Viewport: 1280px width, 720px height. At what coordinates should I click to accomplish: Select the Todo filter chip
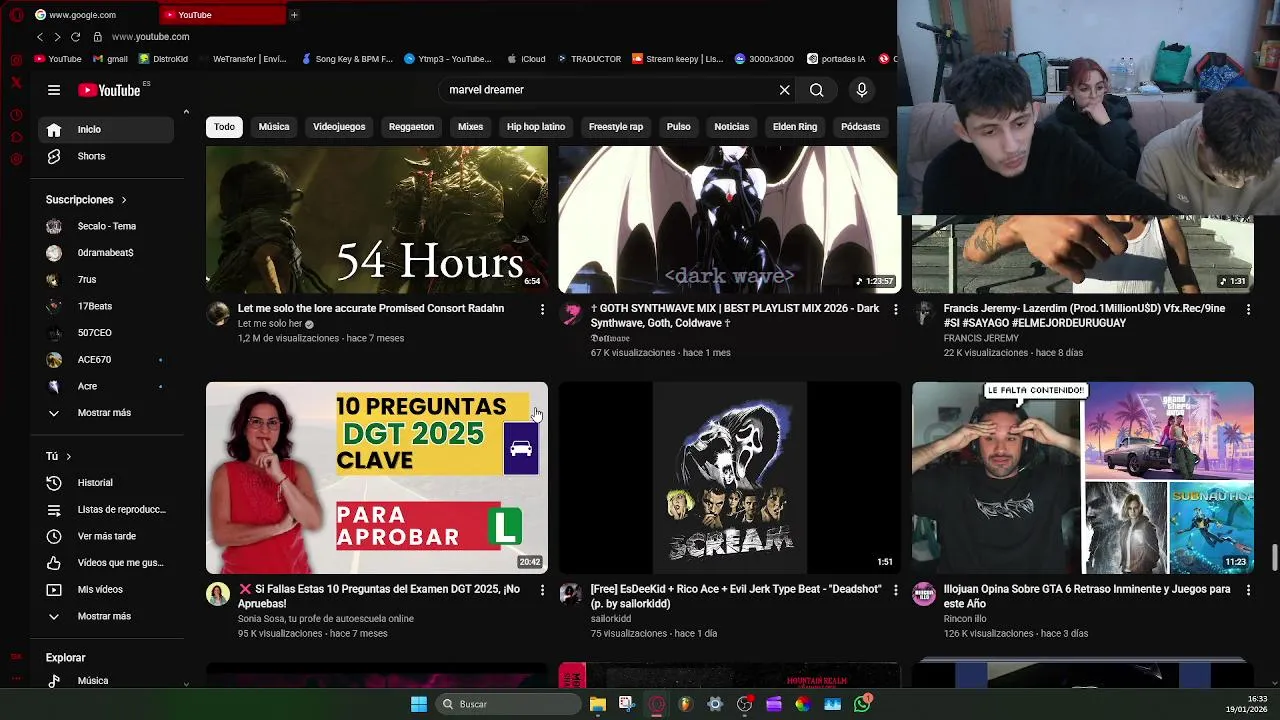(224, 127)
